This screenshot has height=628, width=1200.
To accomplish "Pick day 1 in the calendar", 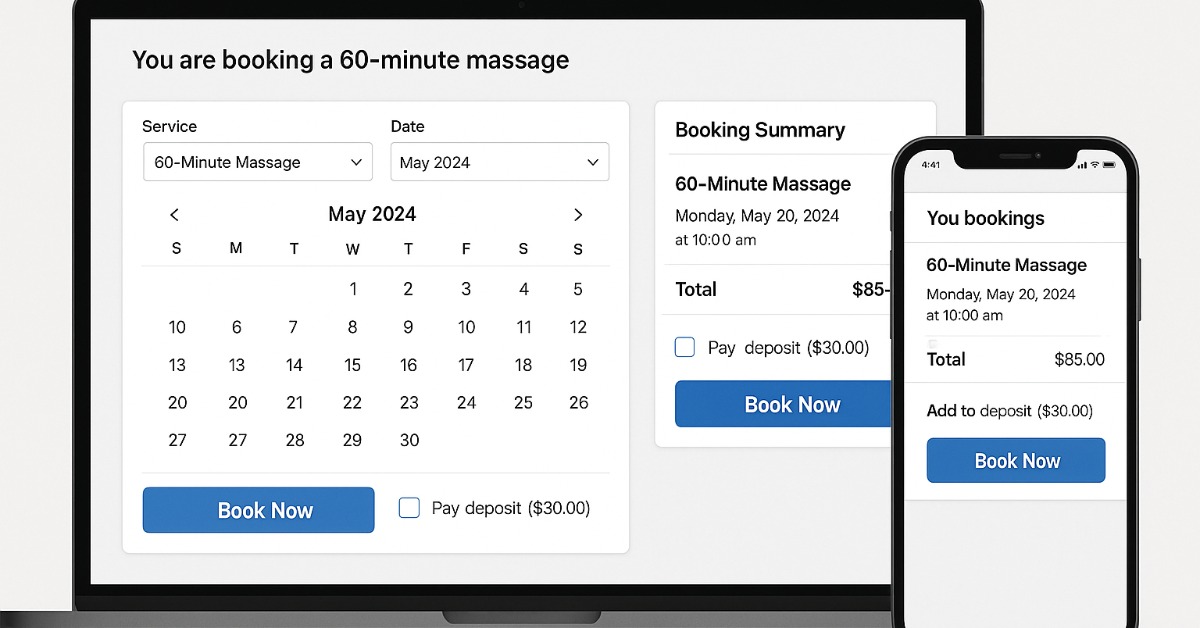I will point(353,289).
